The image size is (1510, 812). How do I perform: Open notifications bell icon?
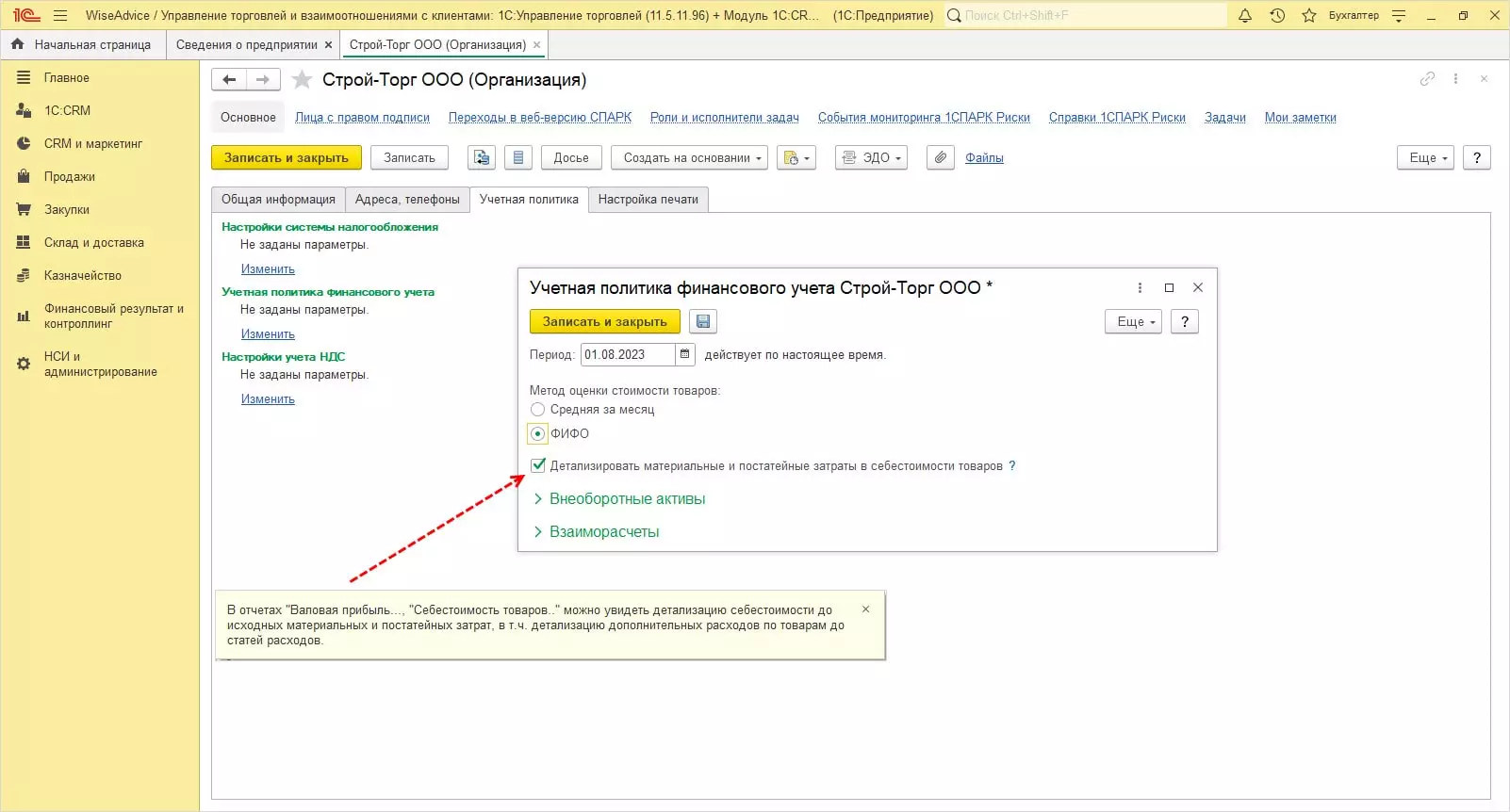[x=1245, y=15]
